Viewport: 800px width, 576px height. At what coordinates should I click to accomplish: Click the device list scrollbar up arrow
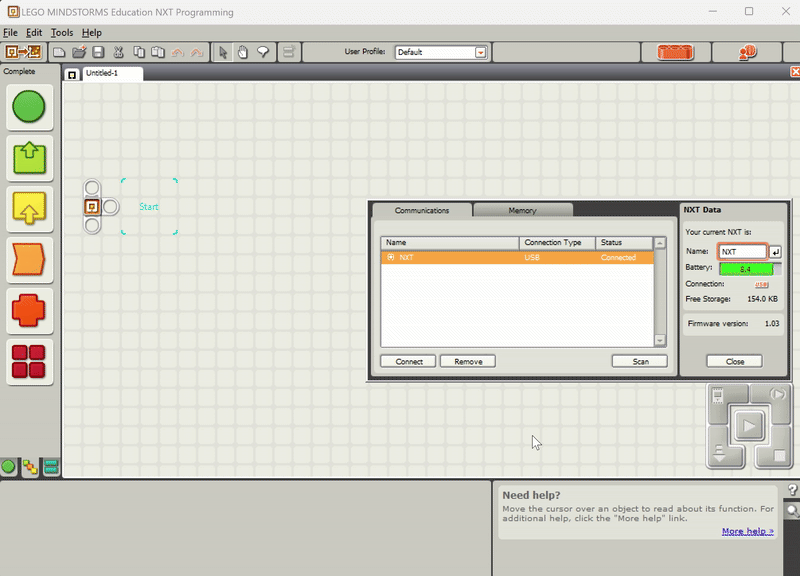660,243
